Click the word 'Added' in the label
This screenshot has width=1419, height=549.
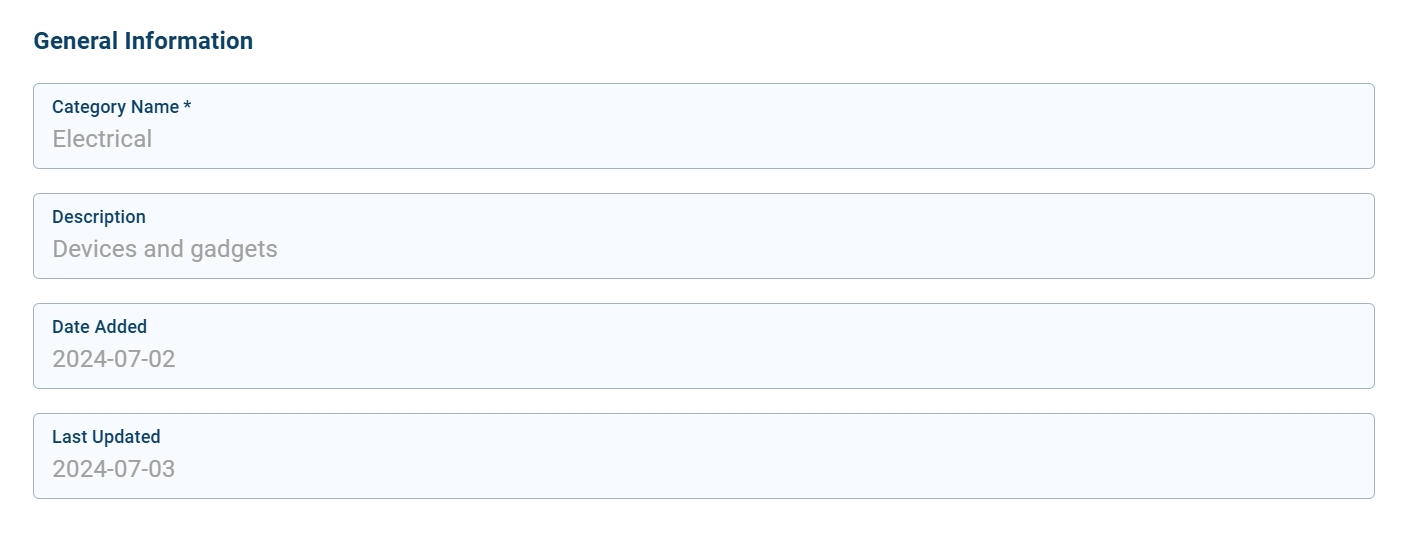coord(122,327)
